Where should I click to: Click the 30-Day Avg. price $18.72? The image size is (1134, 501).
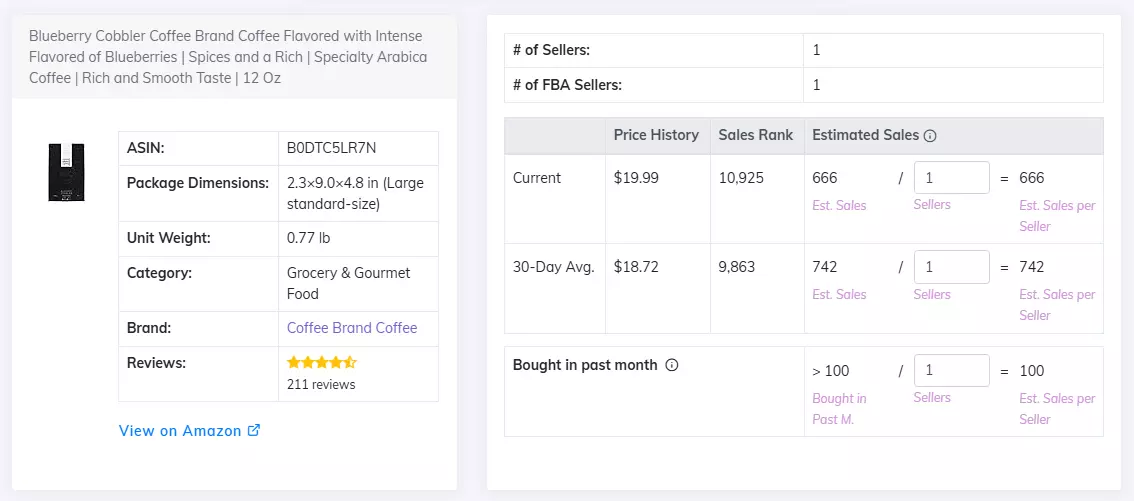pyautogui.click(x=636, y=267)
